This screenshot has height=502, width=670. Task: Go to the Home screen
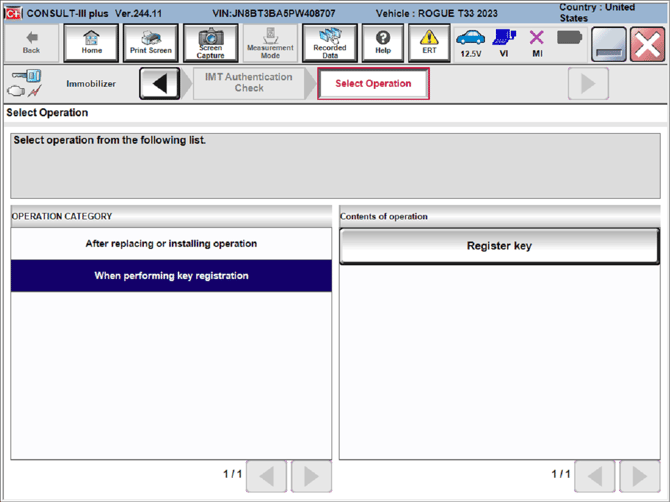click(x=91, y=43)
